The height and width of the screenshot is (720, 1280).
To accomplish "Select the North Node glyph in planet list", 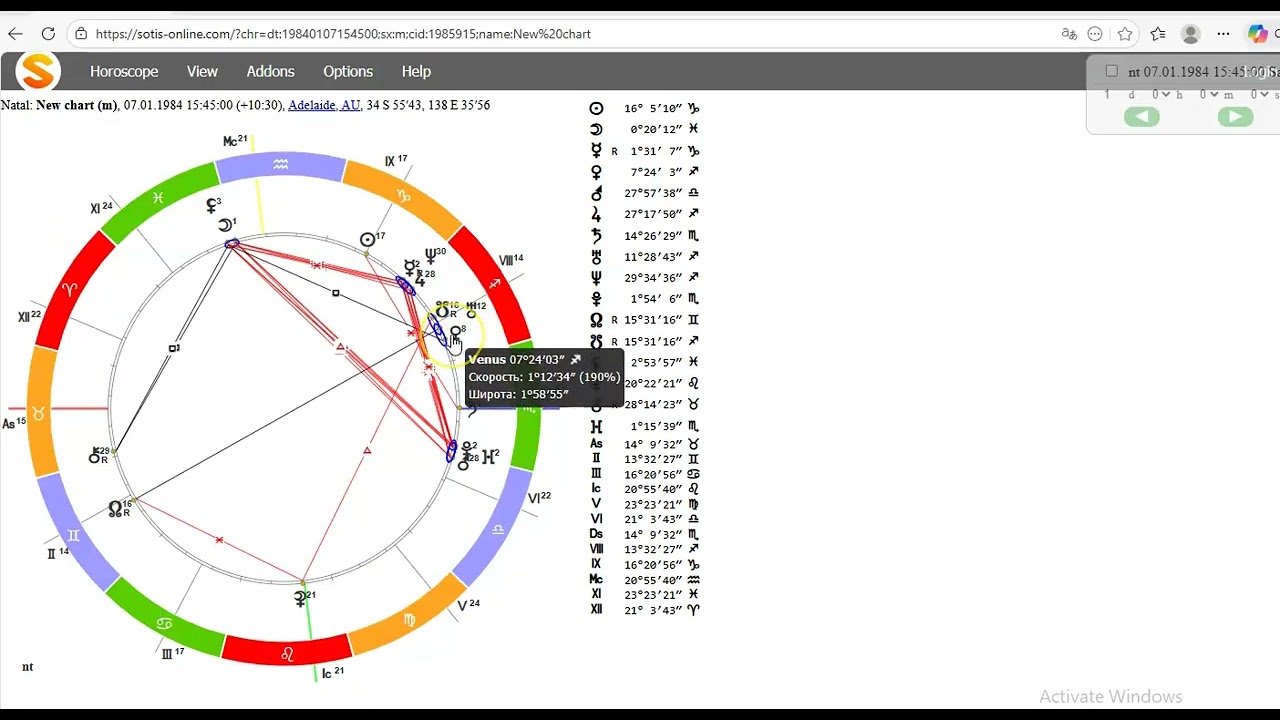I will tap(596, 319).
